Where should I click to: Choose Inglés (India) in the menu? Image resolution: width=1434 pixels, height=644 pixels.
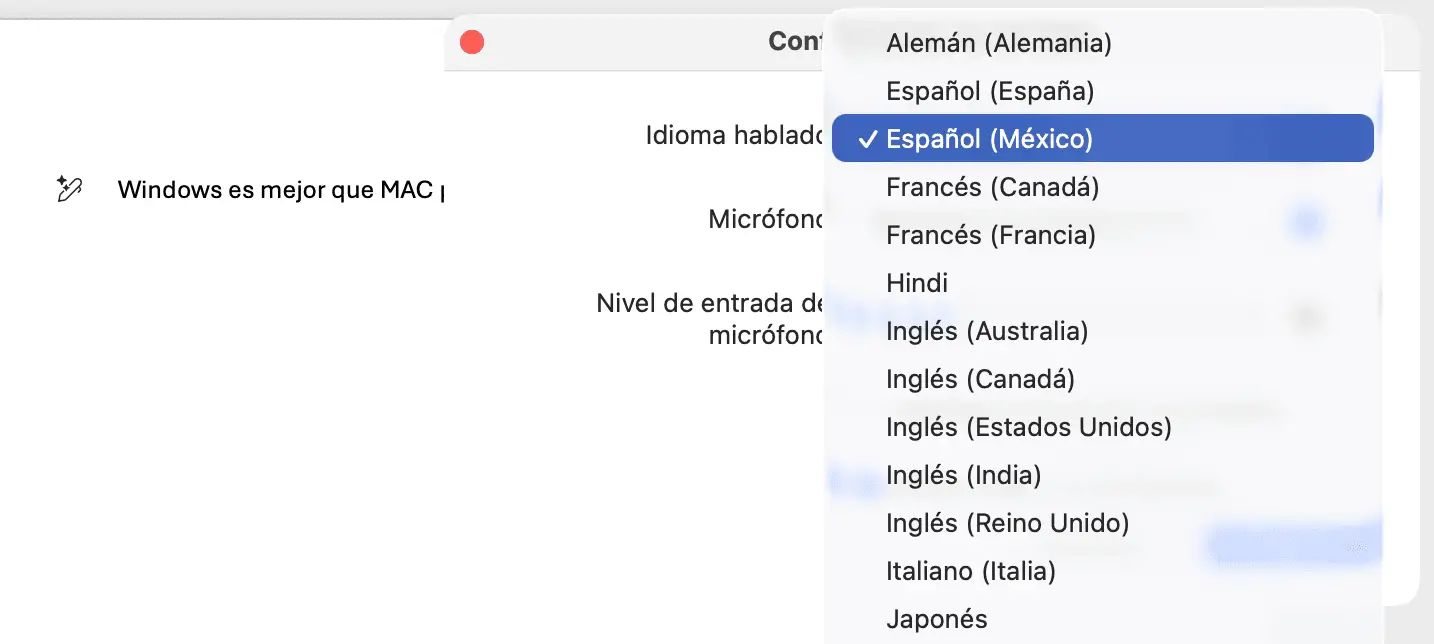[x=963, y=475]
